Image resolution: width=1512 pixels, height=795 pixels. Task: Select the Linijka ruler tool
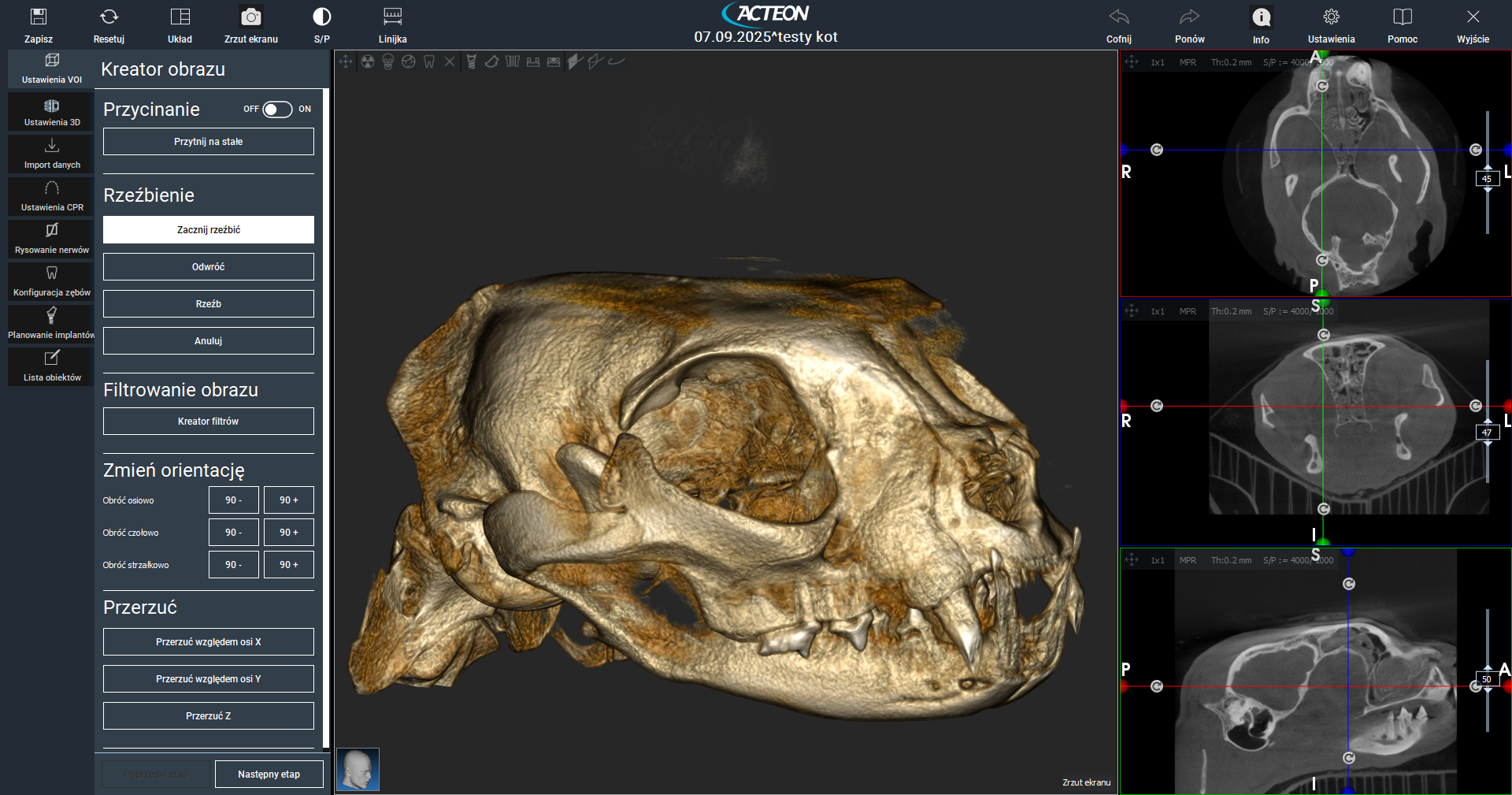pyautogui.click(x=392, y=17)
